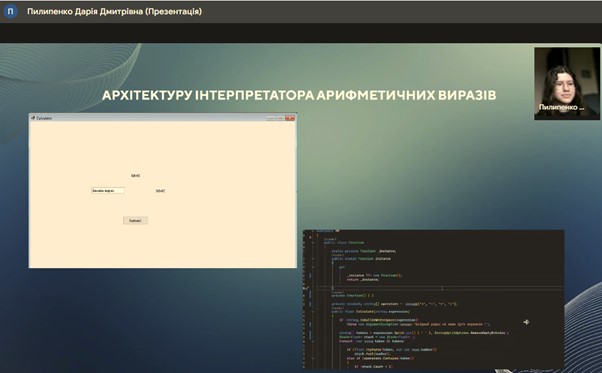The width and height of the screenshot is (602, 373).
Task: Collapse the 'public static Fraction Instance' property
Action: [313, 259]
